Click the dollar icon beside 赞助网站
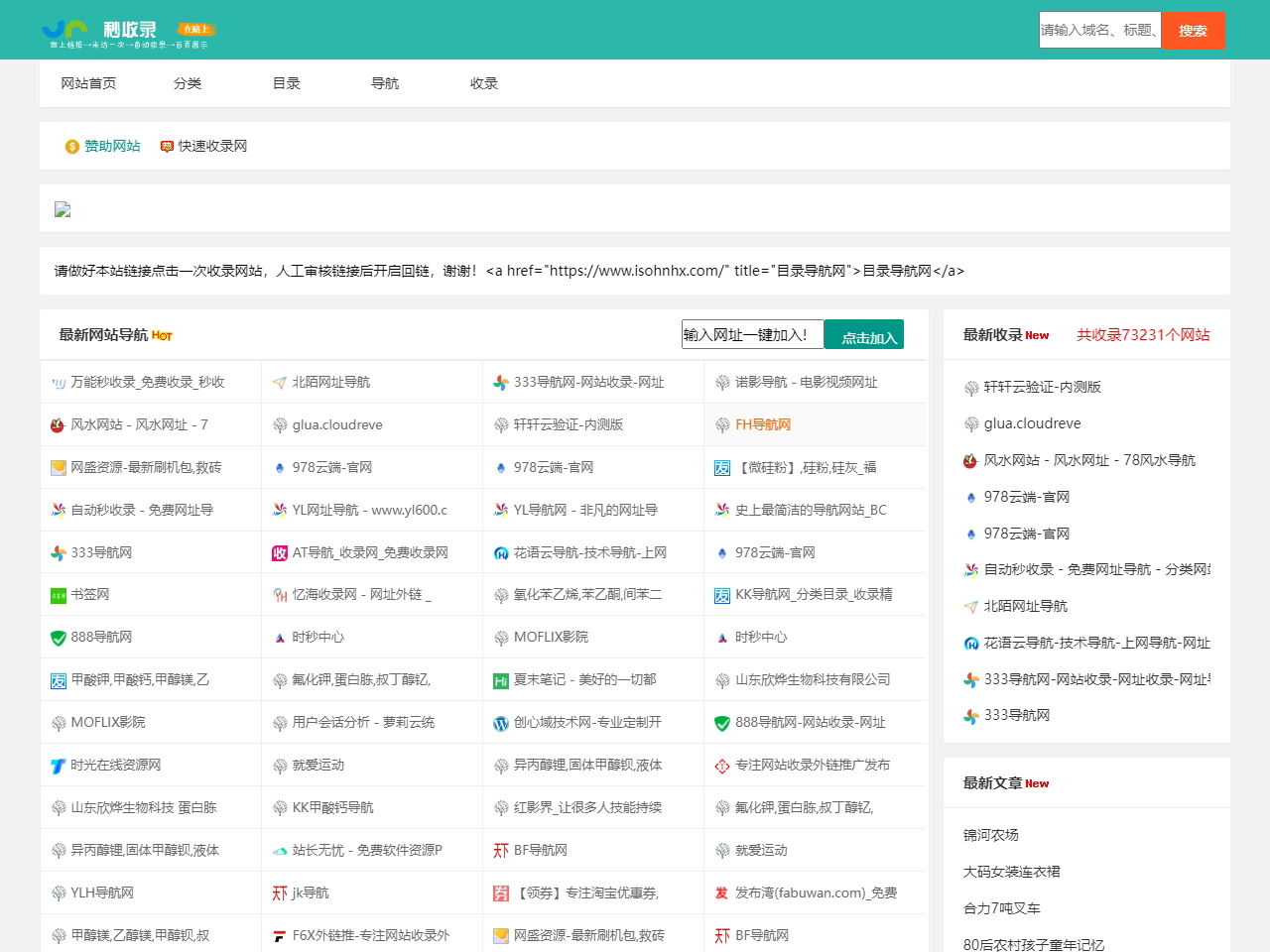Screen dimensions: 1270x952 pyautogui.click(x=69, y=146)
